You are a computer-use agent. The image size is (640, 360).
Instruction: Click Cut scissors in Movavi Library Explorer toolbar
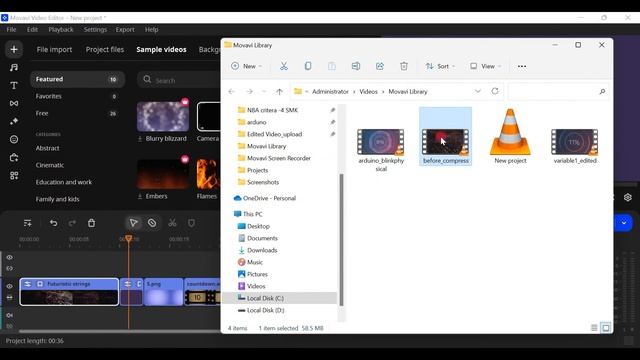click(284, 66)
